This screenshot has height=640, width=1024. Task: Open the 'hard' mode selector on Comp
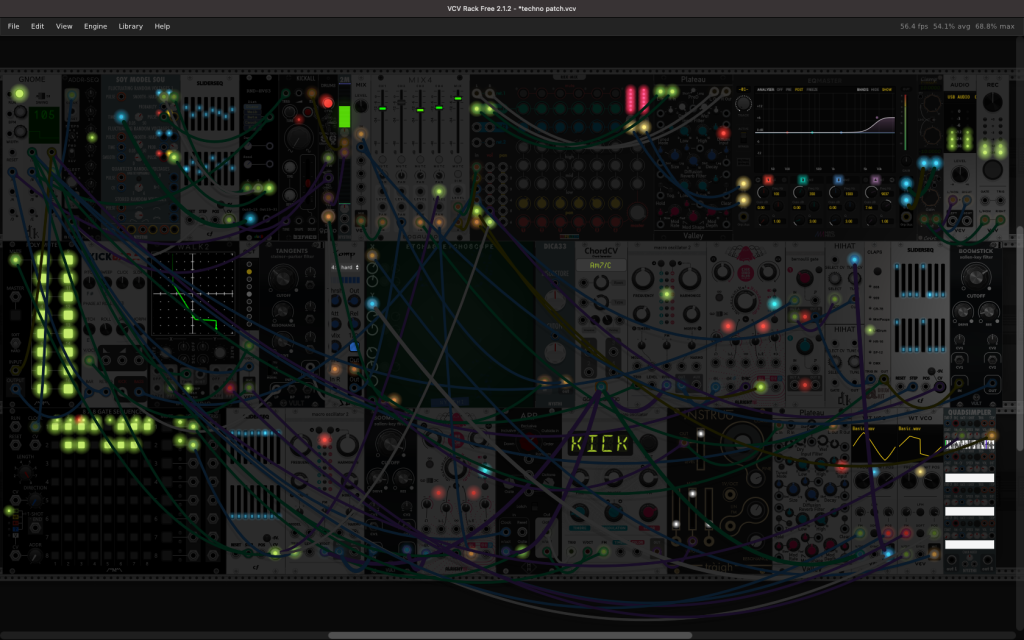[x=346, y=267]
